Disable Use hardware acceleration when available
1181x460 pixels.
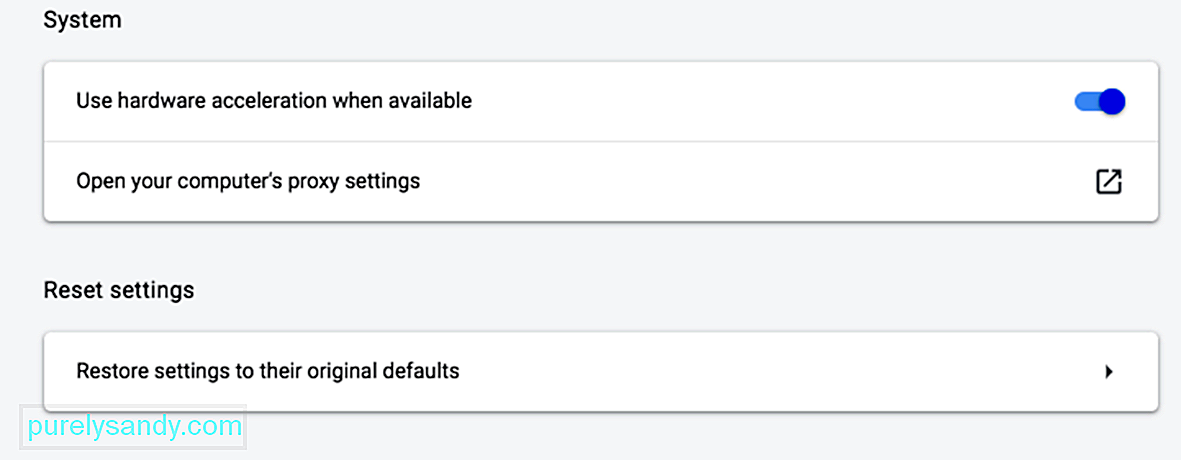pos(1100,101)
